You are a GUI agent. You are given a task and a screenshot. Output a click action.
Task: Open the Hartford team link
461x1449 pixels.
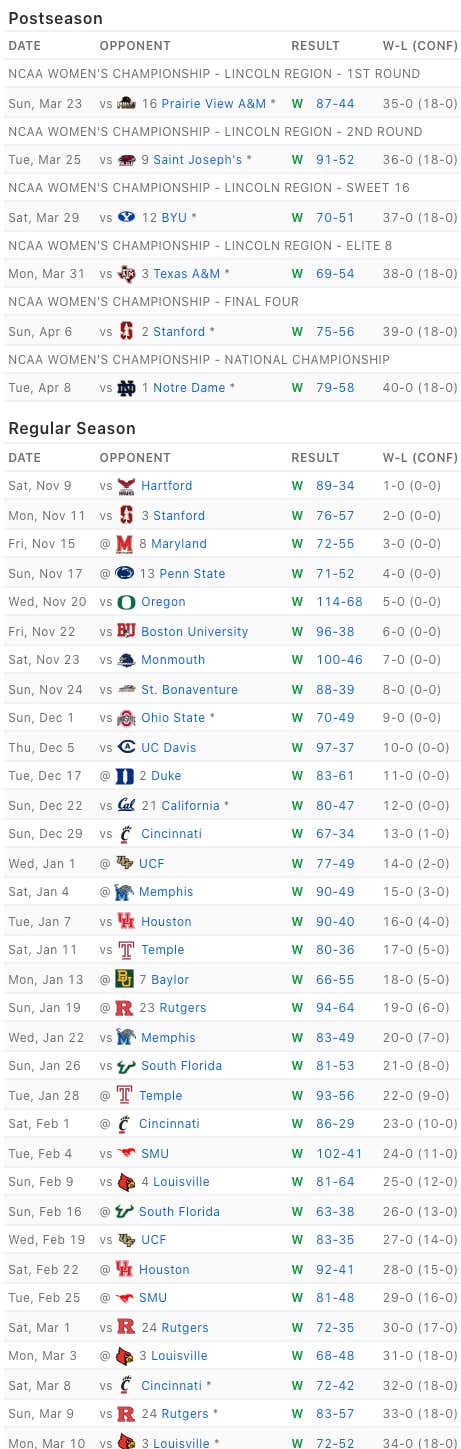tap(166, 486)
